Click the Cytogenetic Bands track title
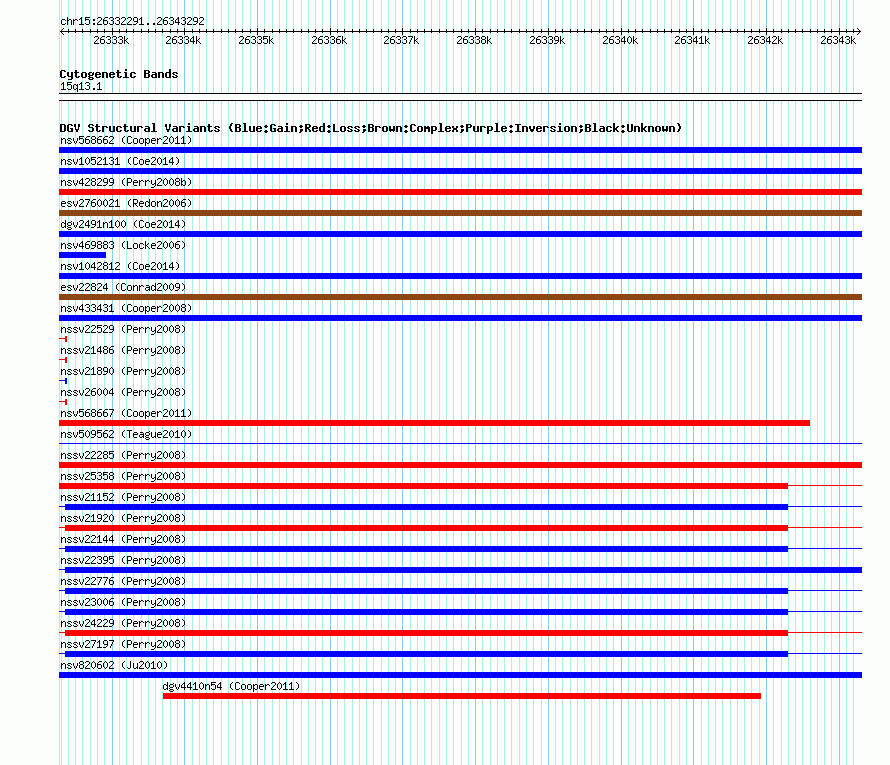 point(119,74)
